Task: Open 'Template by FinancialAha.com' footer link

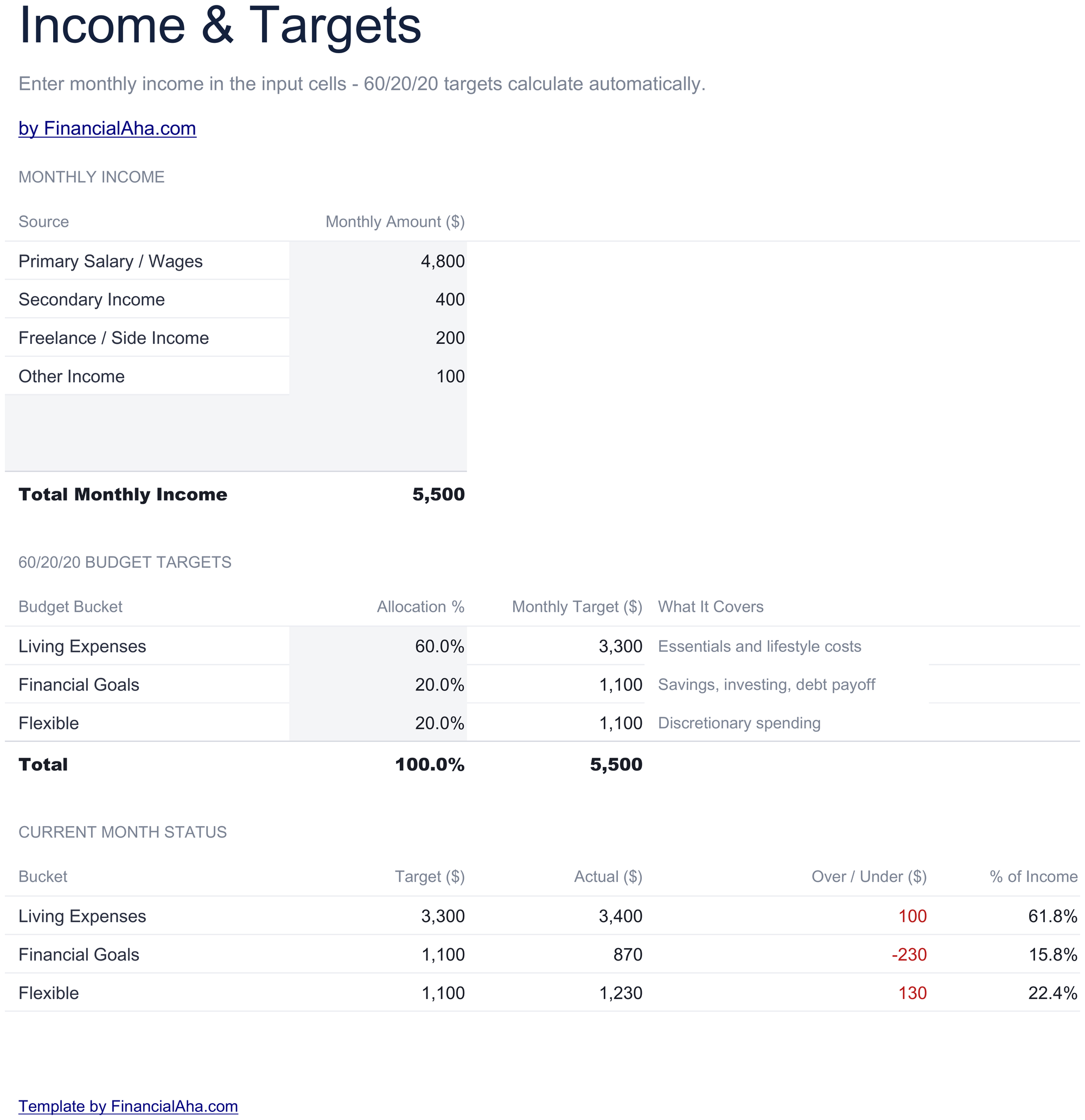Action: click(x=128, y=1106)
